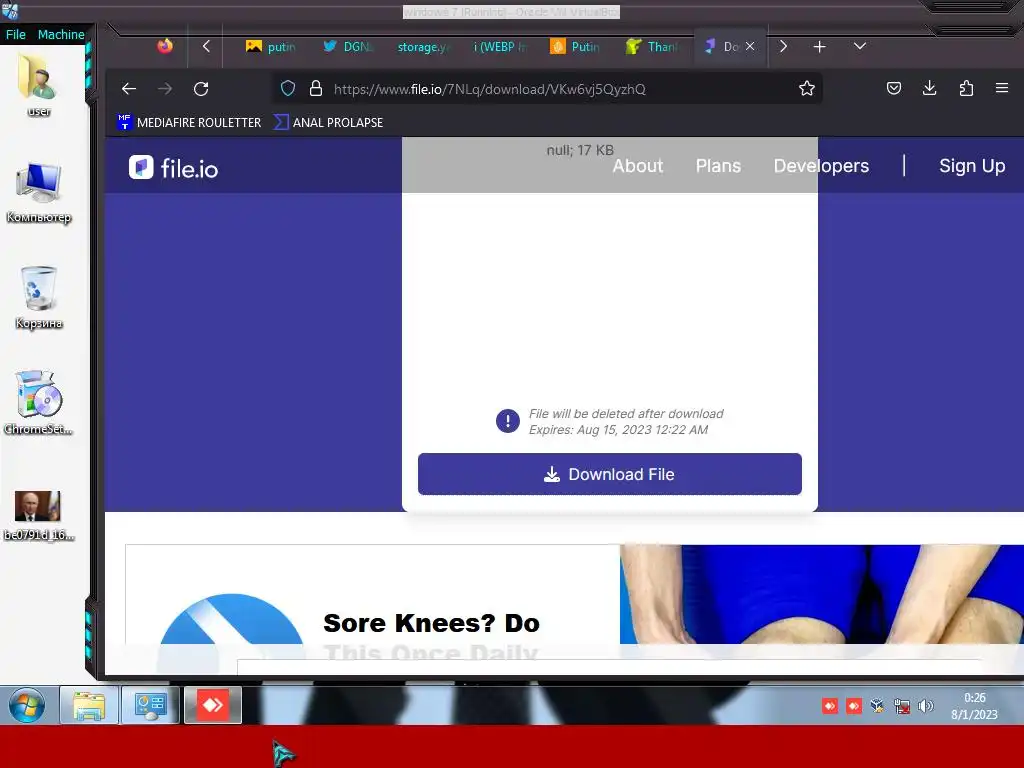Click the Download File button
Viewport: 1024px width, 768px height.
point(609,474)
